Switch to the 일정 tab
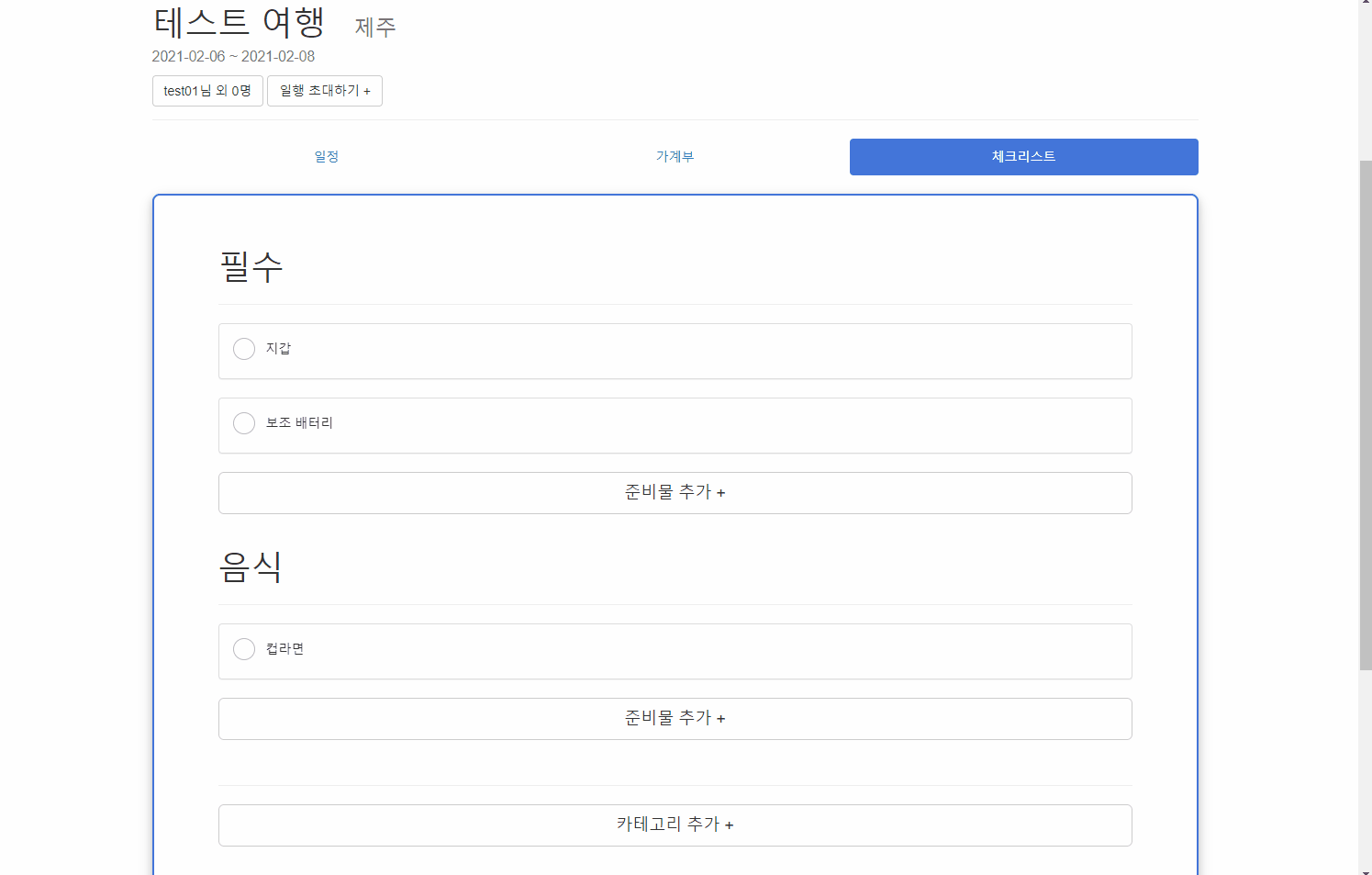 click(327, 157)
